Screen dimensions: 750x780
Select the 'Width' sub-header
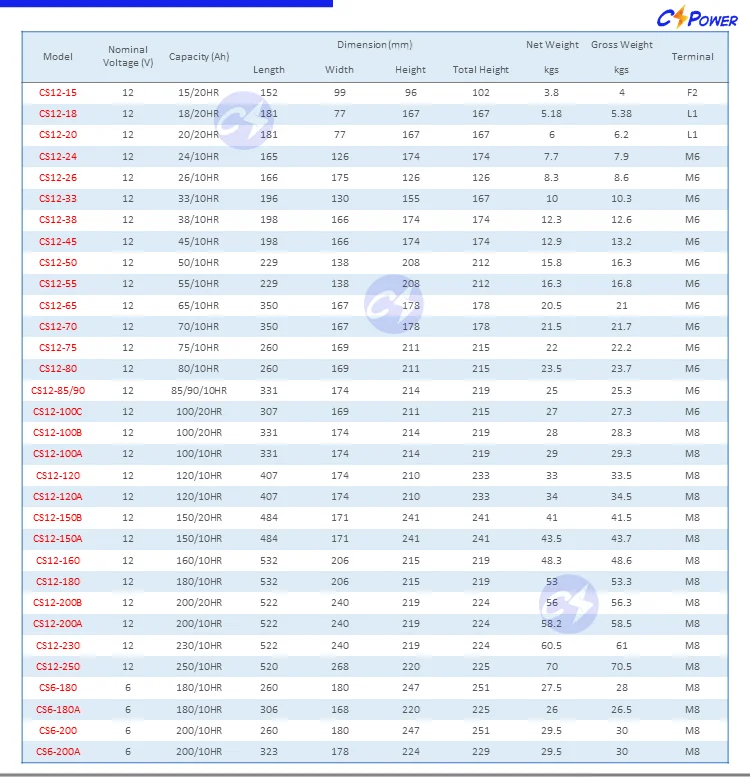(339, 70)
